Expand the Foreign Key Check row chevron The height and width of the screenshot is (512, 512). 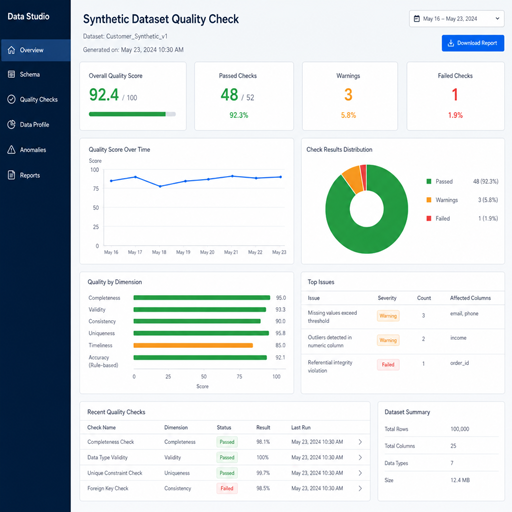pos(360,488)
